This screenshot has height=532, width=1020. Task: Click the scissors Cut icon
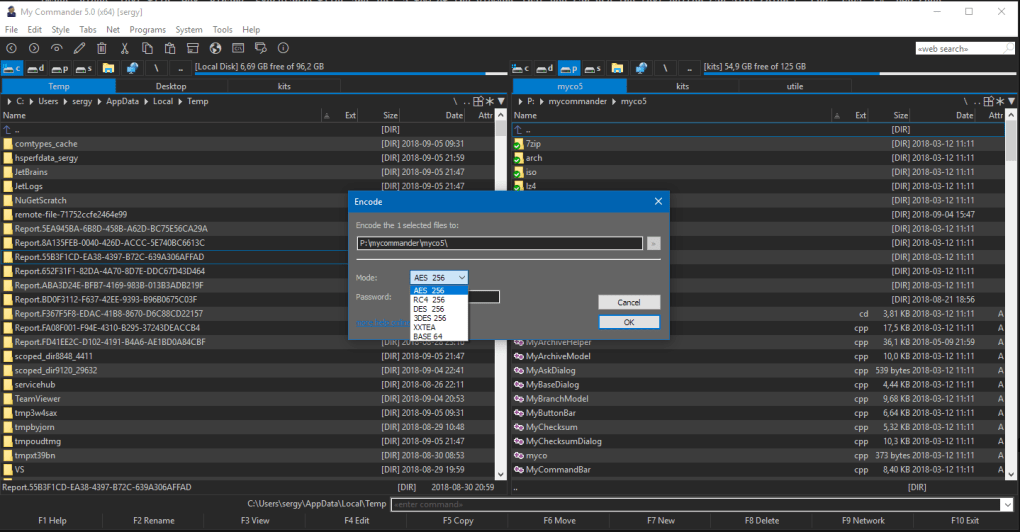(x=125, y=48)
